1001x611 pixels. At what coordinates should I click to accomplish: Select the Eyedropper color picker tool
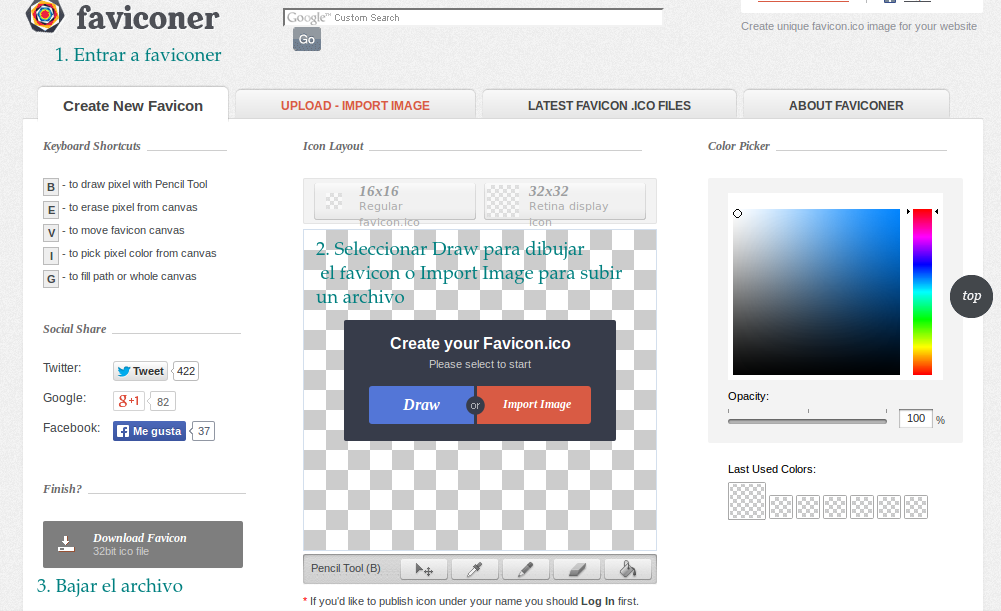(475, 569)
